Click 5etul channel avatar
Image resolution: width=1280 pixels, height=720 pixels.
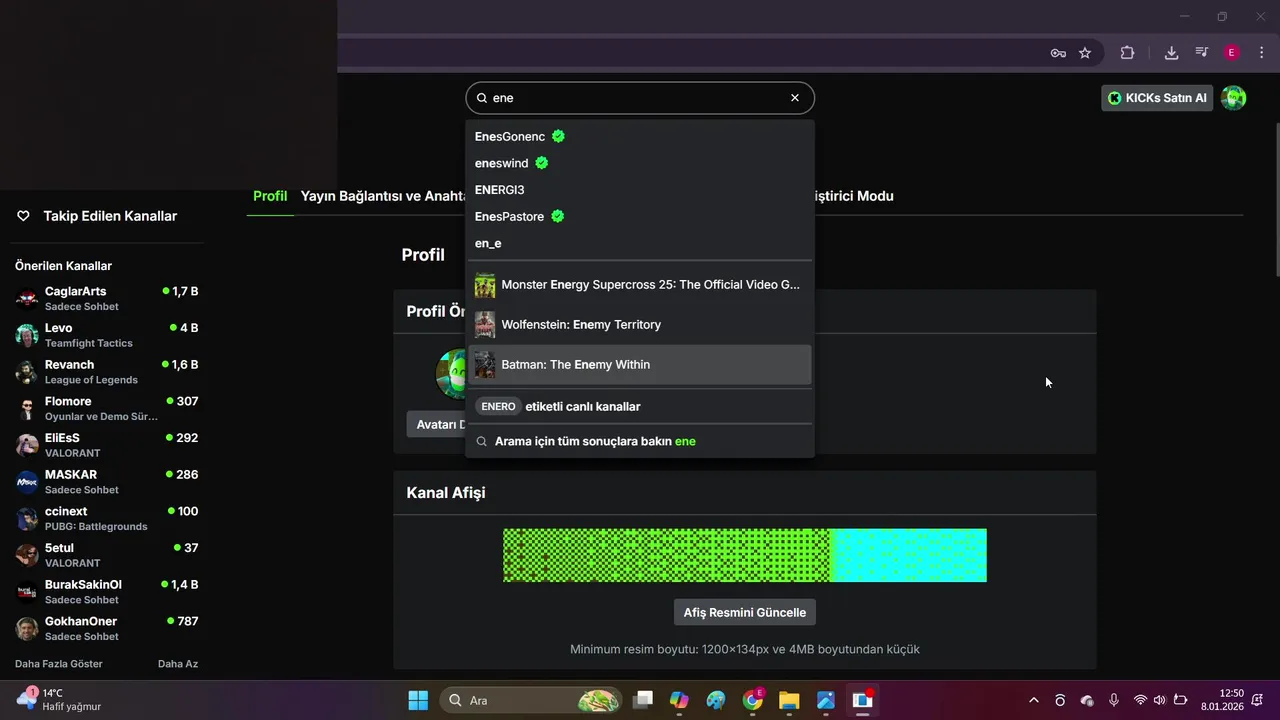tap(27, 555)
